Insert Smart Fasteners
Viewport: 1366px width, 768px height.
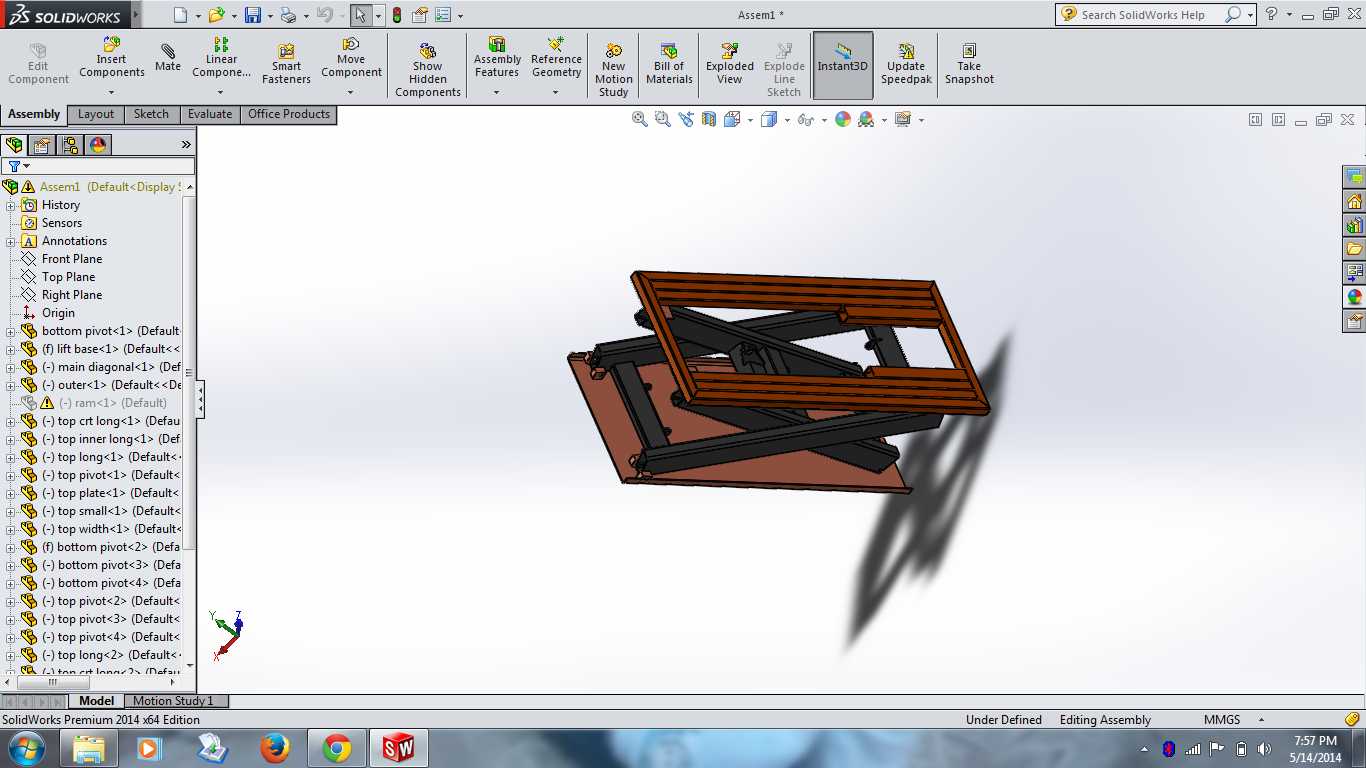tap(286, 65)
